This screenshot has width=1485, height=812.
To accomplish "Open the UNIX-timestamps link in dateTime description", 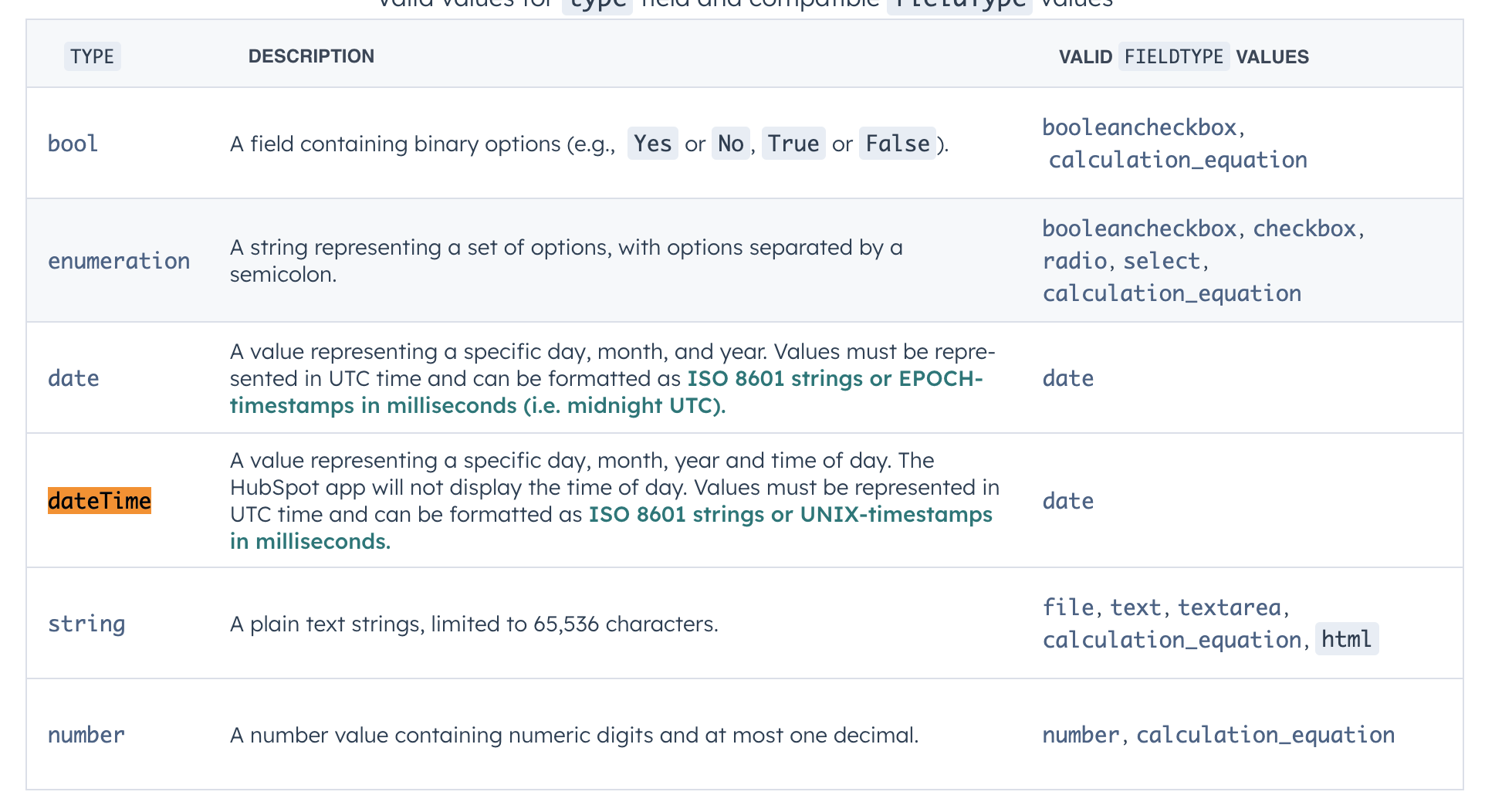I will click(895, 514).
